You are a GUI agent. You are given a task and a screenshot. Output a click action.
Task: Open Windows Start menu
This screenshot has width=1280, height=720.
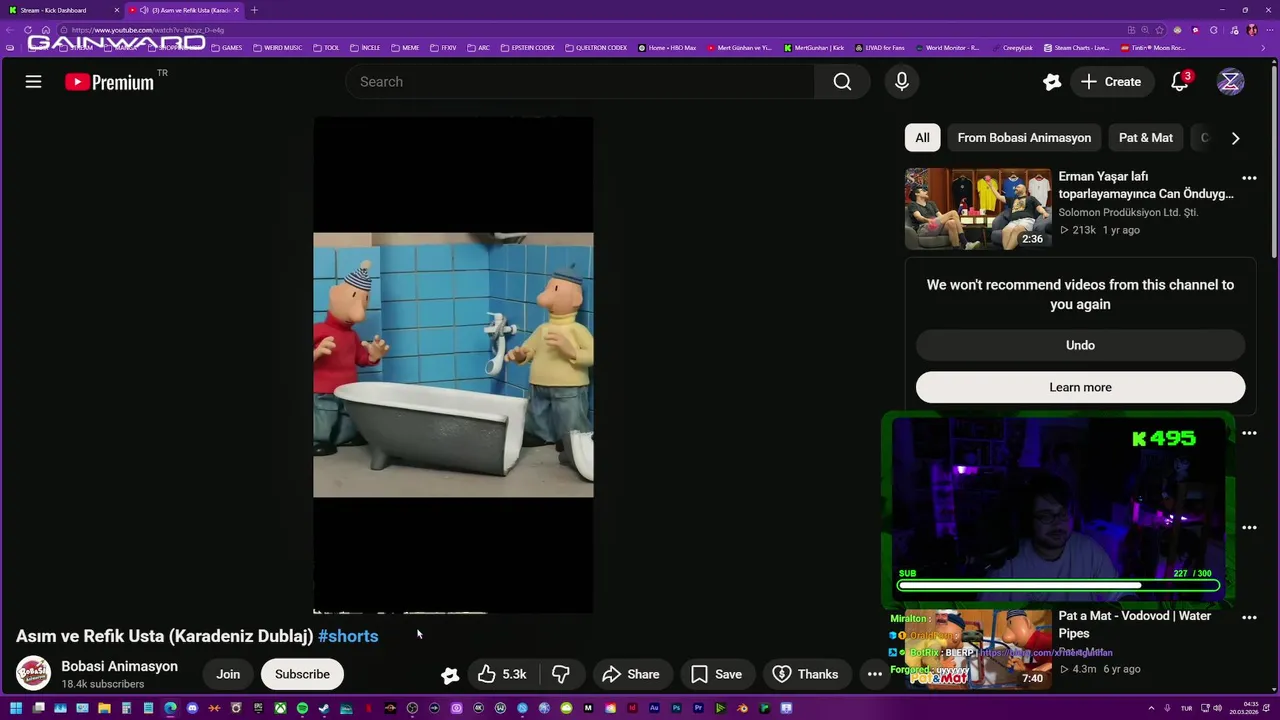(x=16, y=708)
